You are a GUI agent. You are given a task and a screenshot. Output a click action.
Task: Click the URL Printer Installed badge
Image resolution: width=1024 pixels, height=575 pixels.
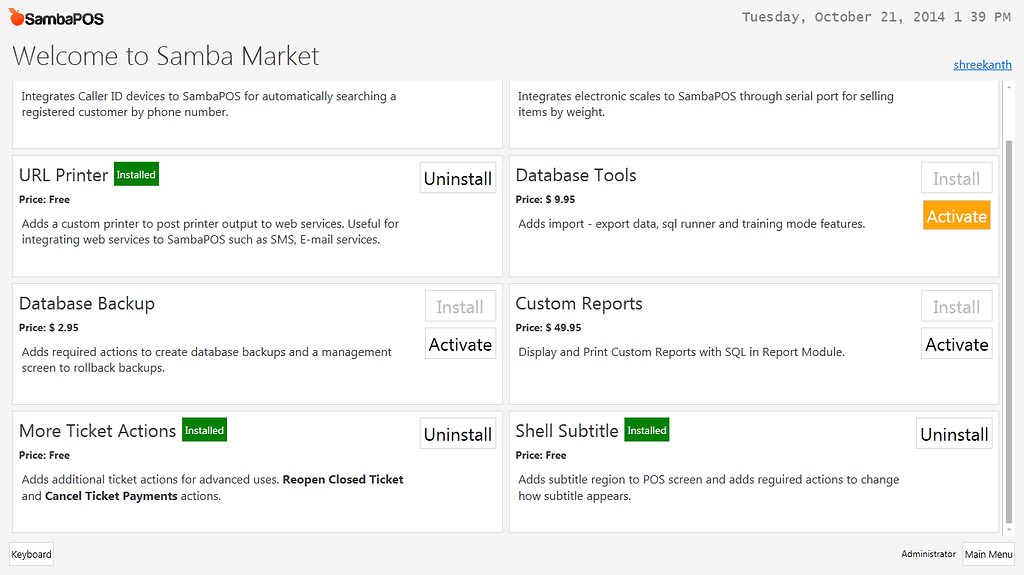tap(136, 175)
